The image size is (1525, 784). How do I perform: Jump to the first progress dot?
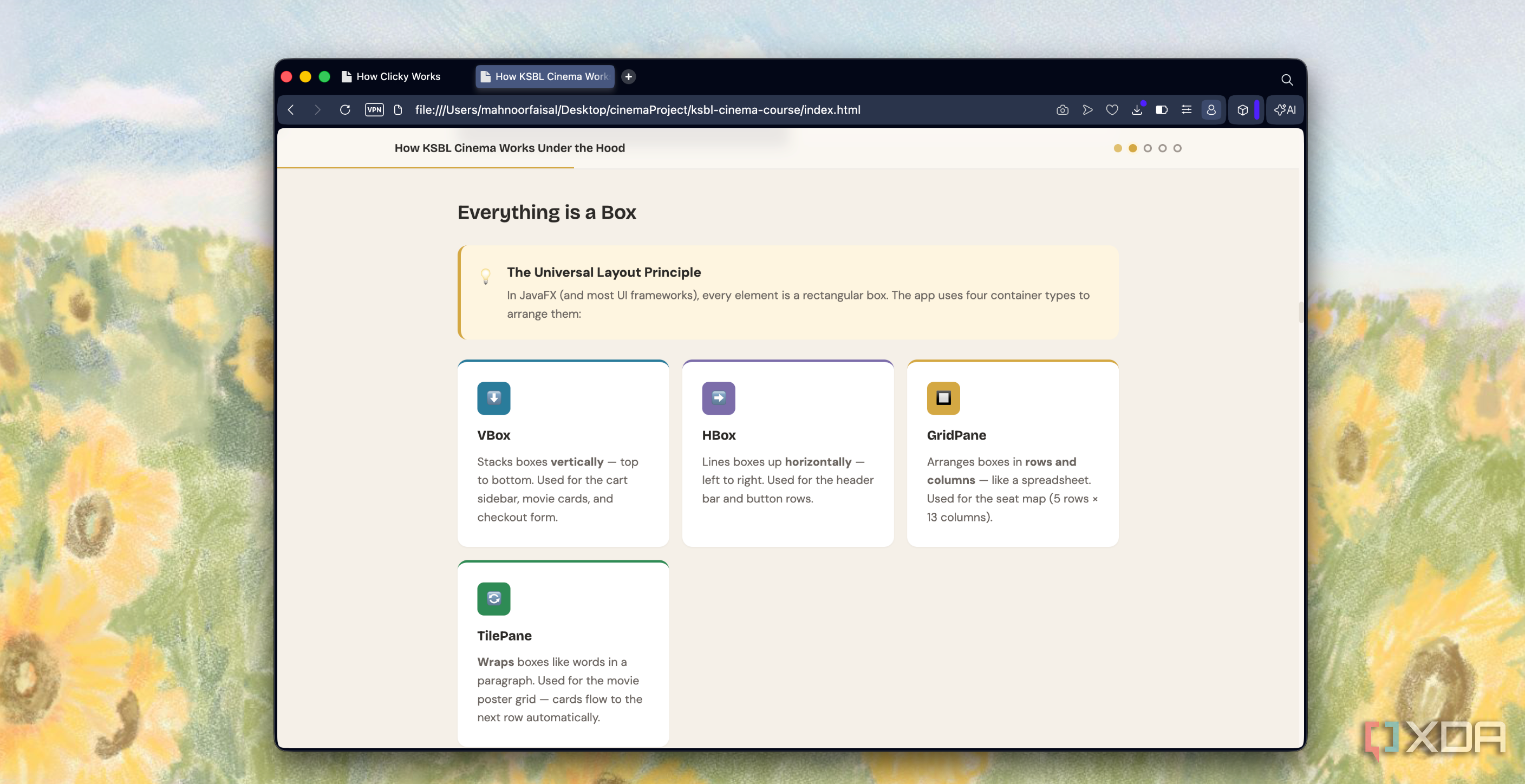tap(1118, 148)
